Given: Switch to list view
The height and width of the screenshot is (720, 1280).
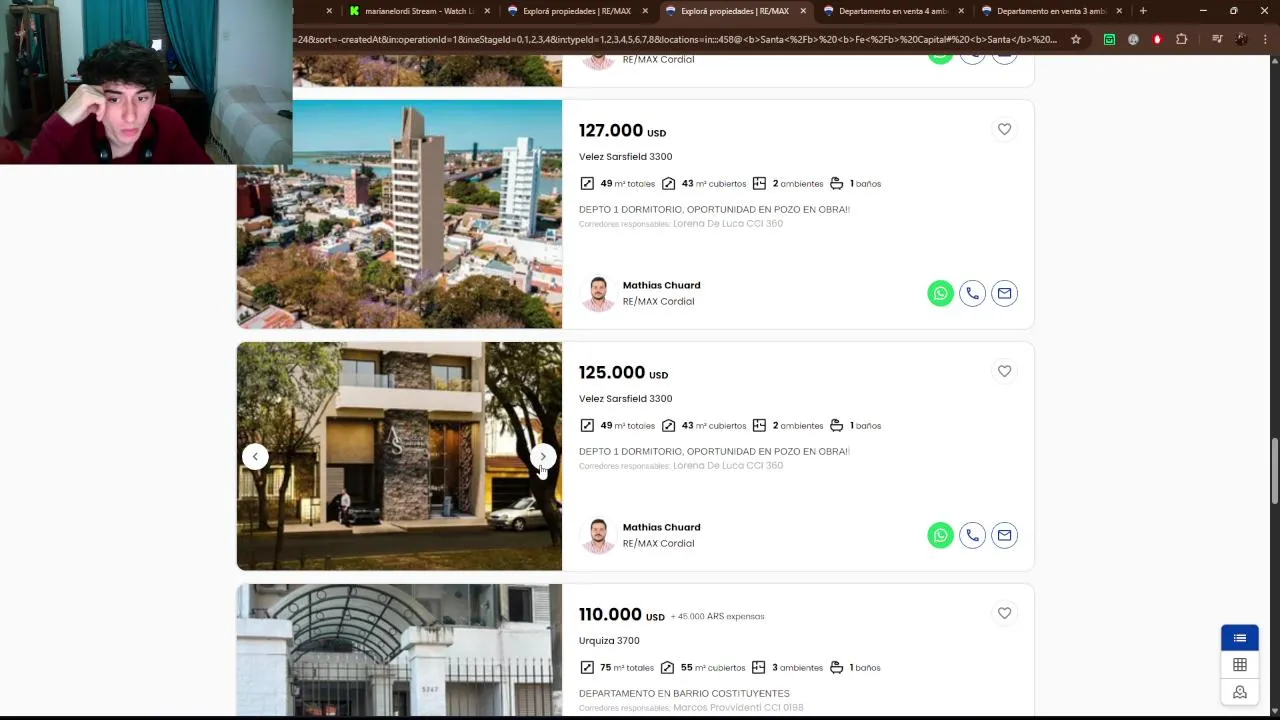Looking at the screenshot, I should [1239, 638].
